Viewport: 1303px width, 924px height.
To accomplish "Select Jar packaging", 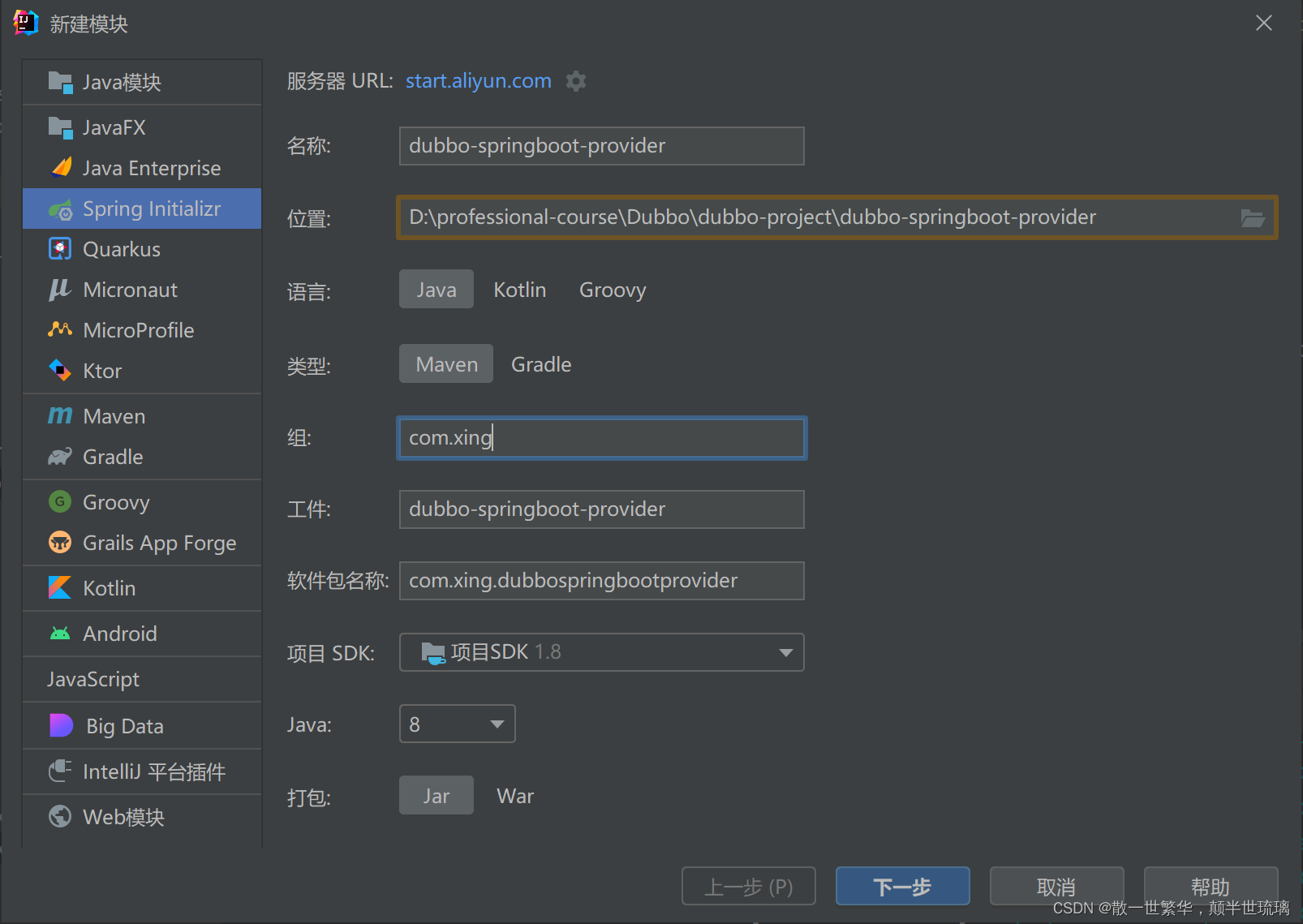I will pos(436,796).
